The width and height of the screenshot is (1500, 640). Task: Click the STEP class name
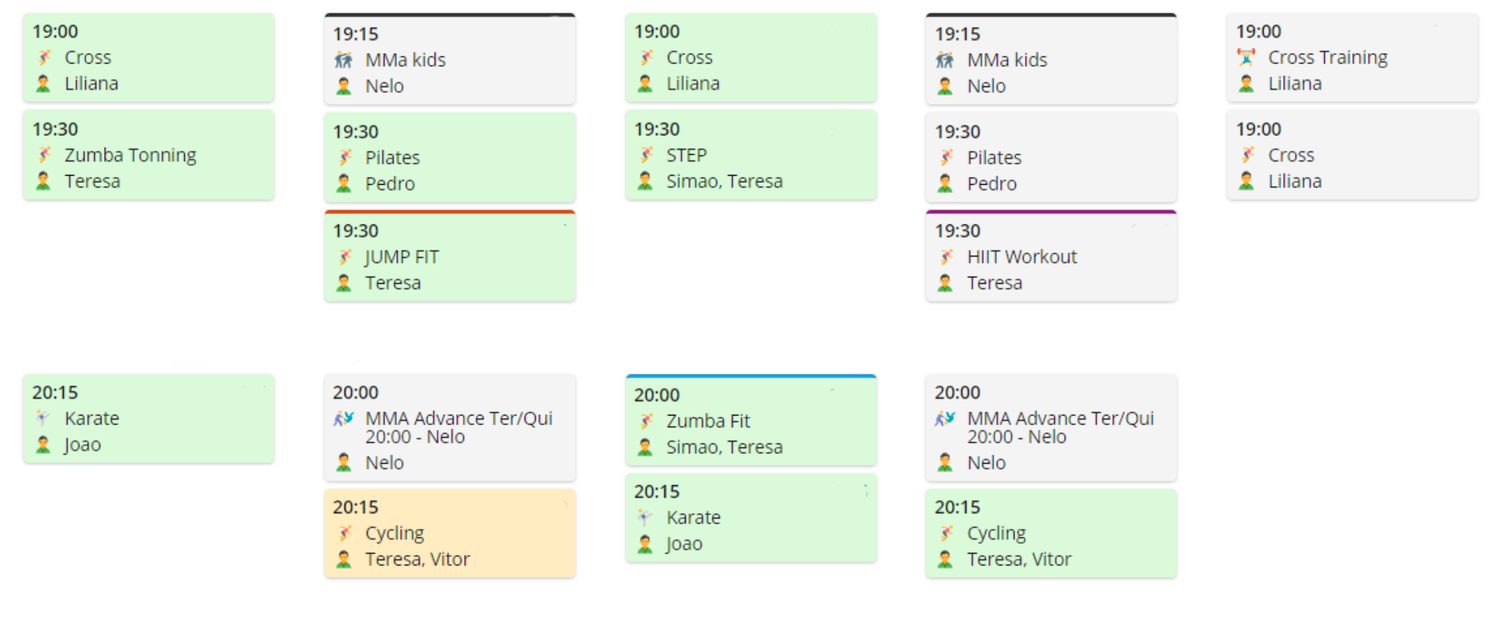pos(687,155)
